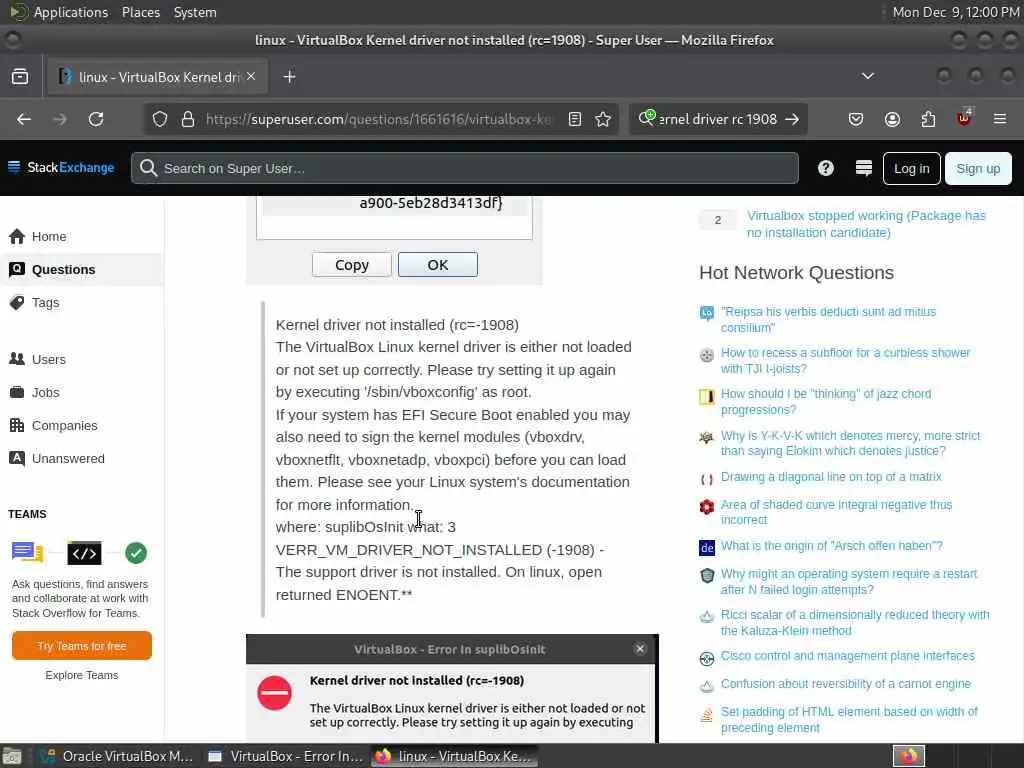Screen dimensions: 1024x768
Task: Open the Firefox hamburger menu
Action: point(1000,119)
